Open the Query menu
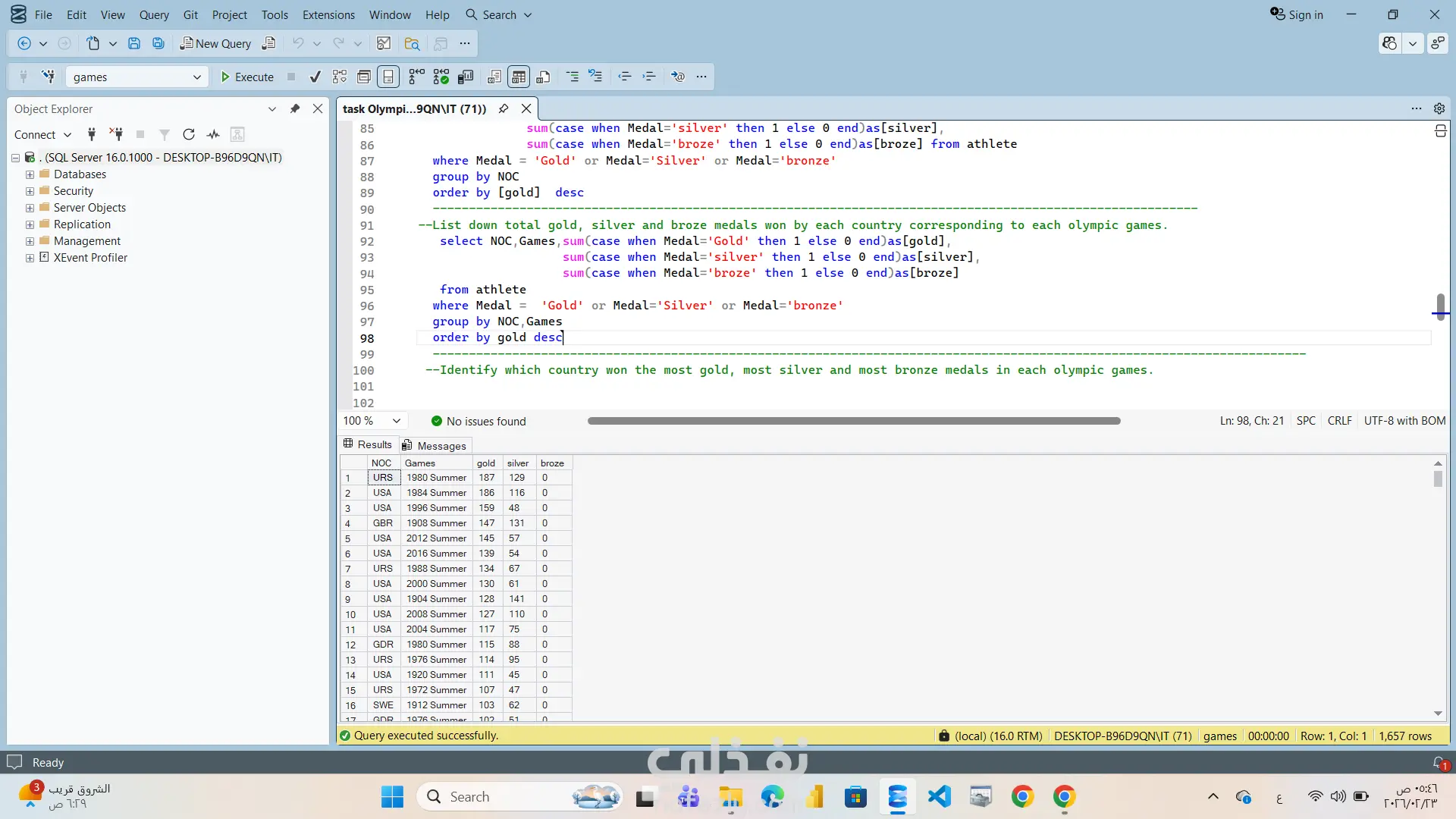1456x819 pixels. pos(154,14)
